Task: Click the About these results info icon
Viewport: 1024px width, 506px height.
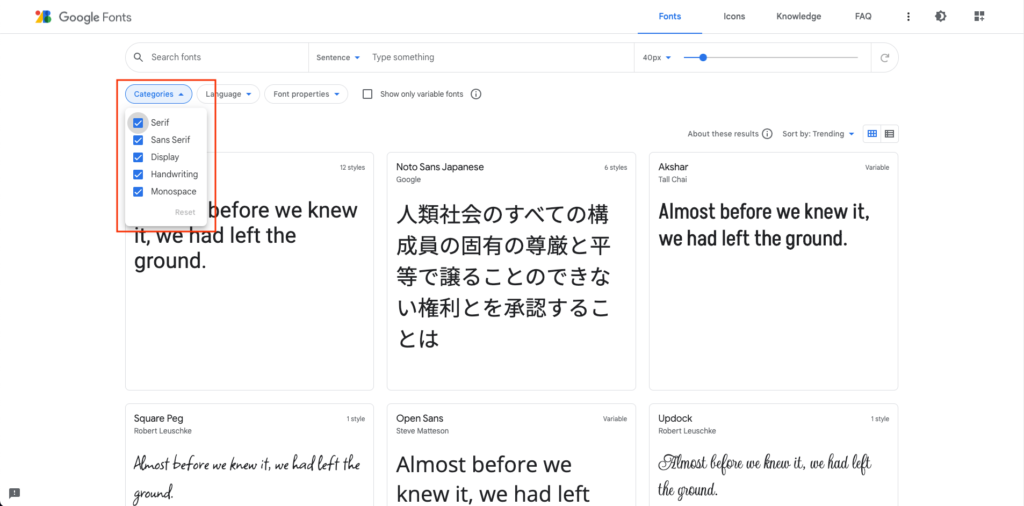Action: pos(767,134)
